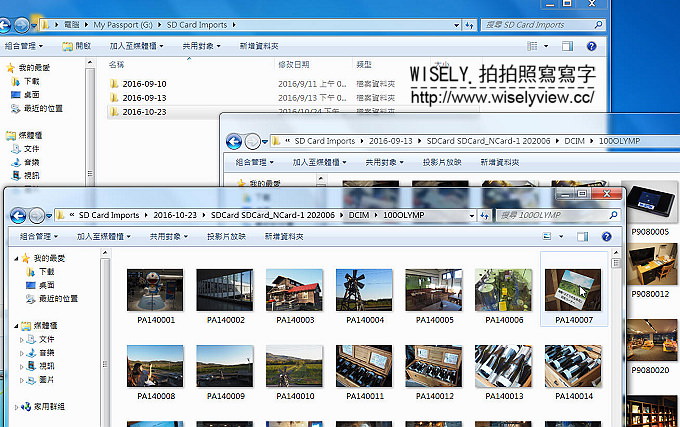The image size is (680, 427).
Task: Click Back arrow in middle 2016-09-13 window
Action: pyautogui.click(x=234, y=141)
